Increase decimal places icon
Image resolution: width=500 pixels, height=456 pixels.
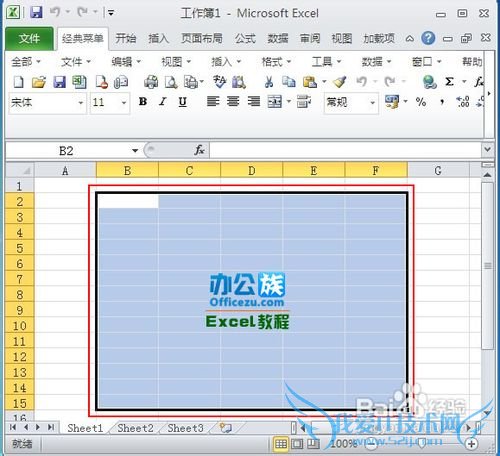tap(463, 102)
